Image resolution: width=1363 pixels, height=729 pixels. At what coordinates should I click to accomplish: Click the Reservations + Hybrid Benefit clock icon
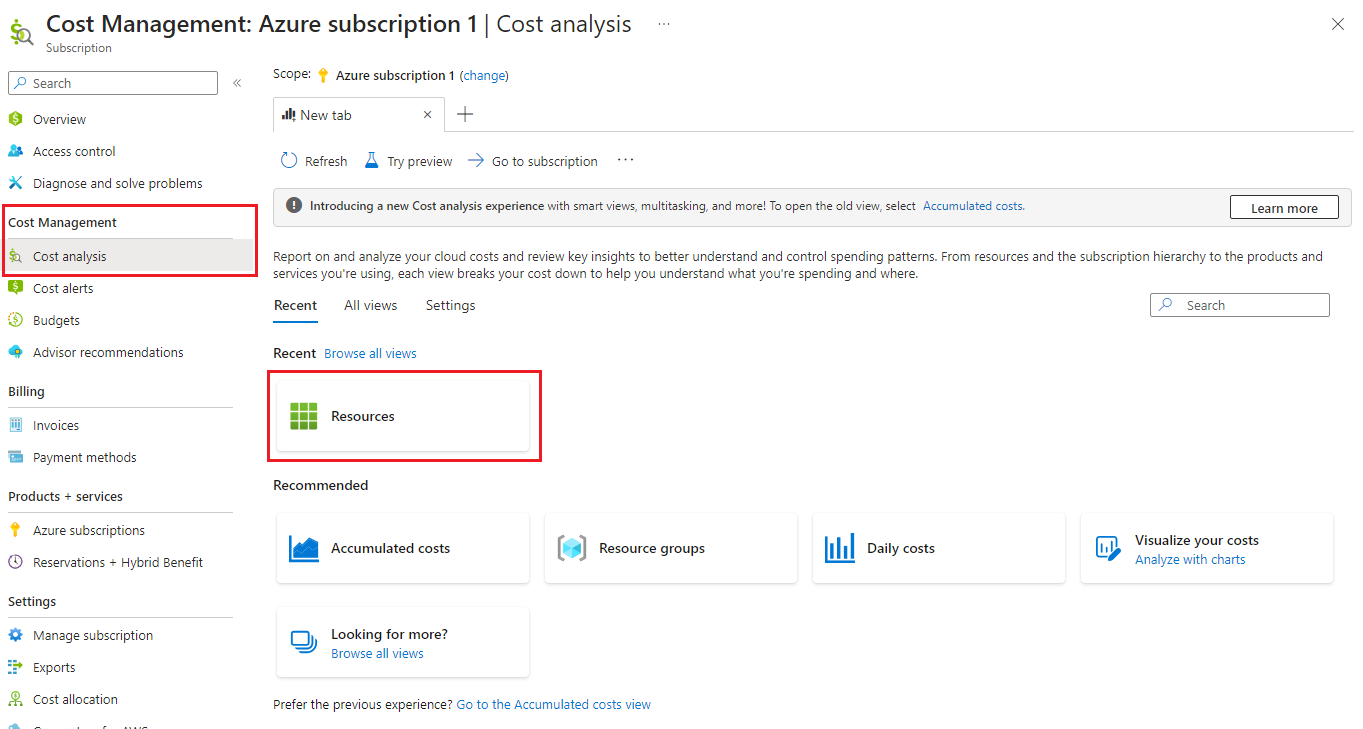pos(15,562)
